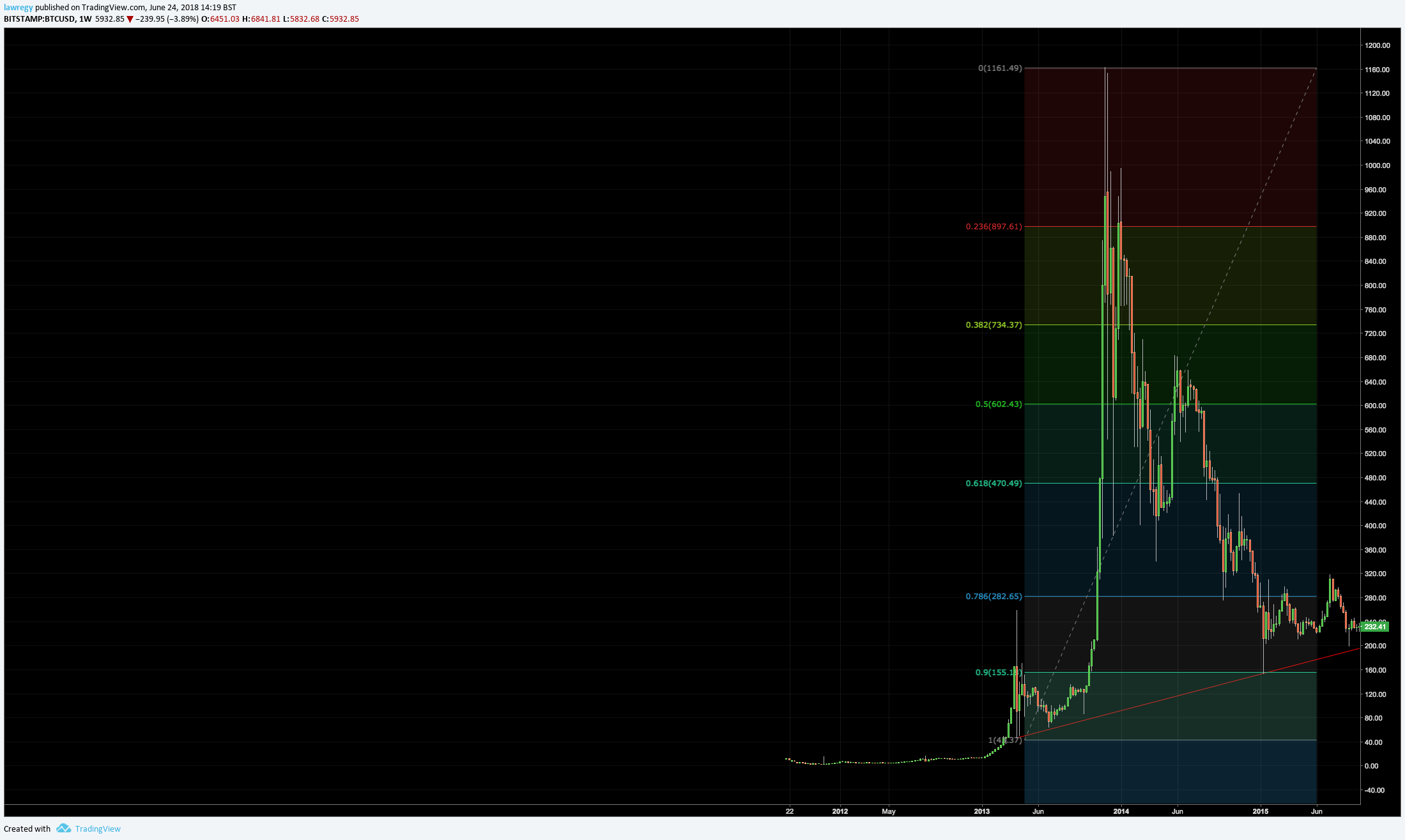The width and height of the screenshot is (1405, 840).
Task: Click the 320.00 price axis label
Action: tap(1376, 574)
